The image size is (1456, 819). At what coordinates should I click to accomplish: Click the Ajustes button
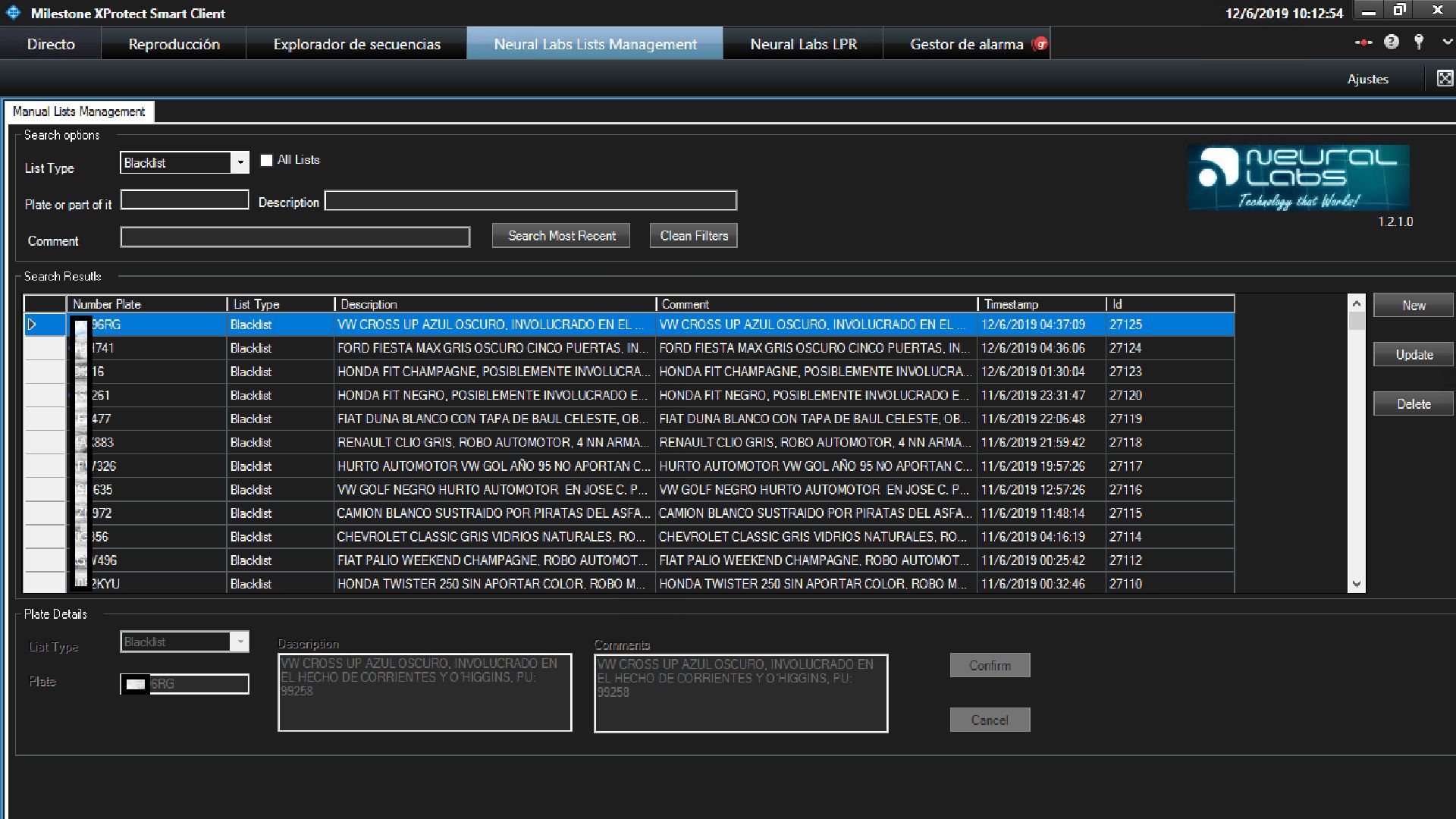[1367, 79]
